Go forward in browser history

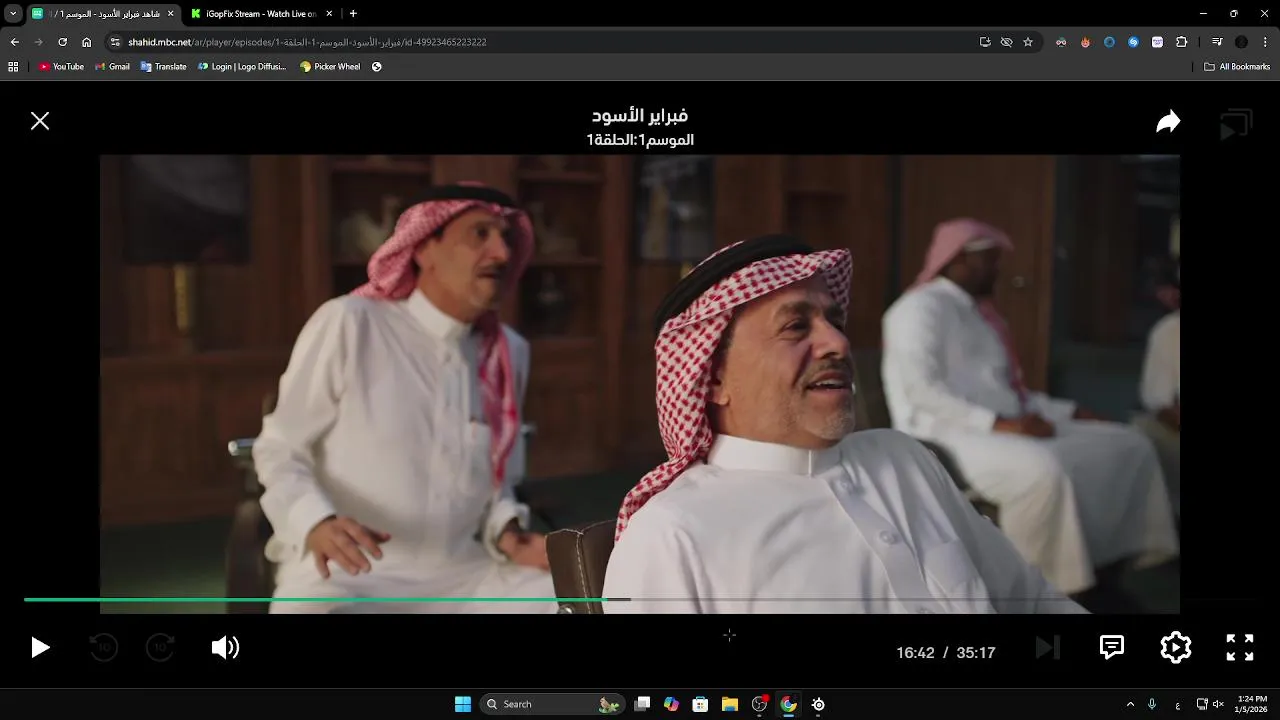[38, 42]
